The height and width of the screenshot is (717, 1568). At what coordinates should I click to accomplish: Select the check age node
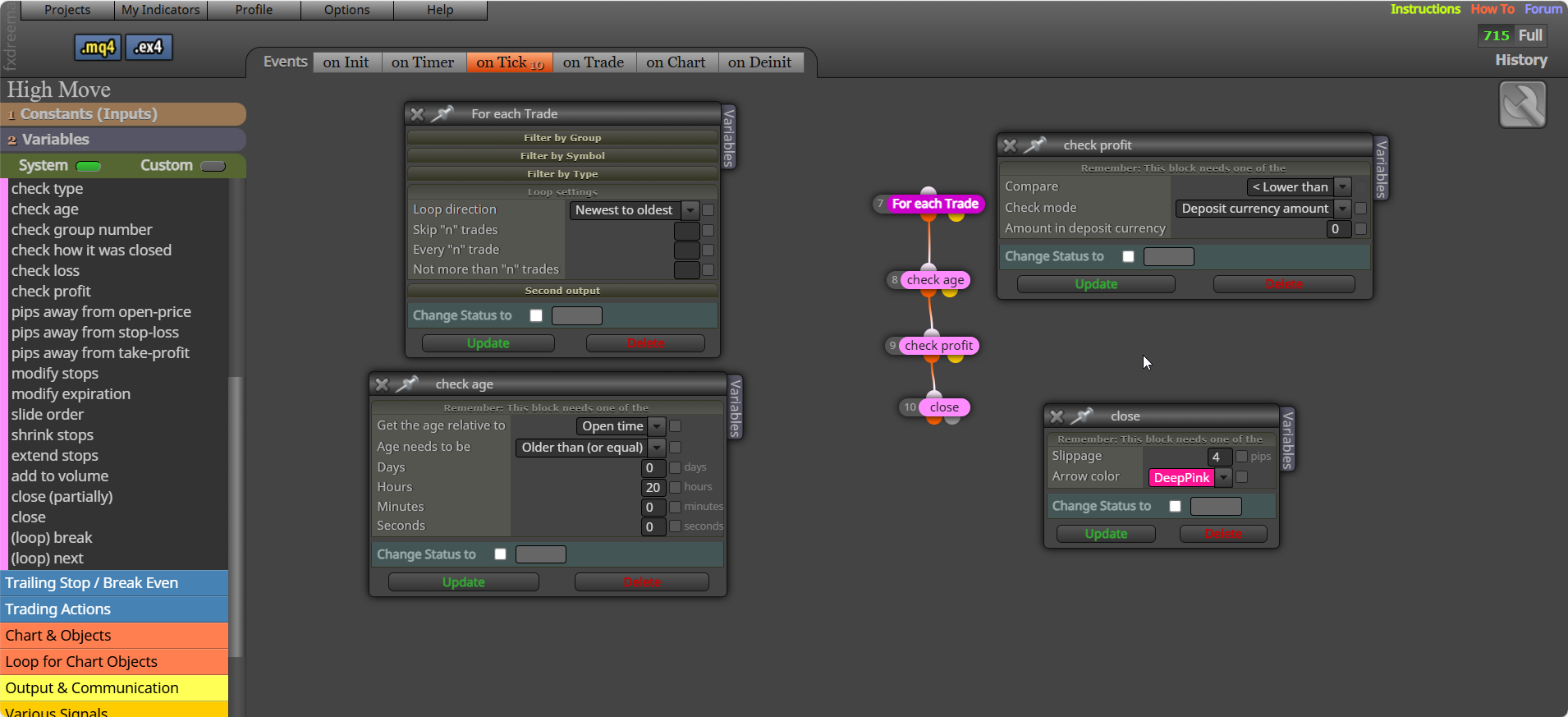point(935,280)
